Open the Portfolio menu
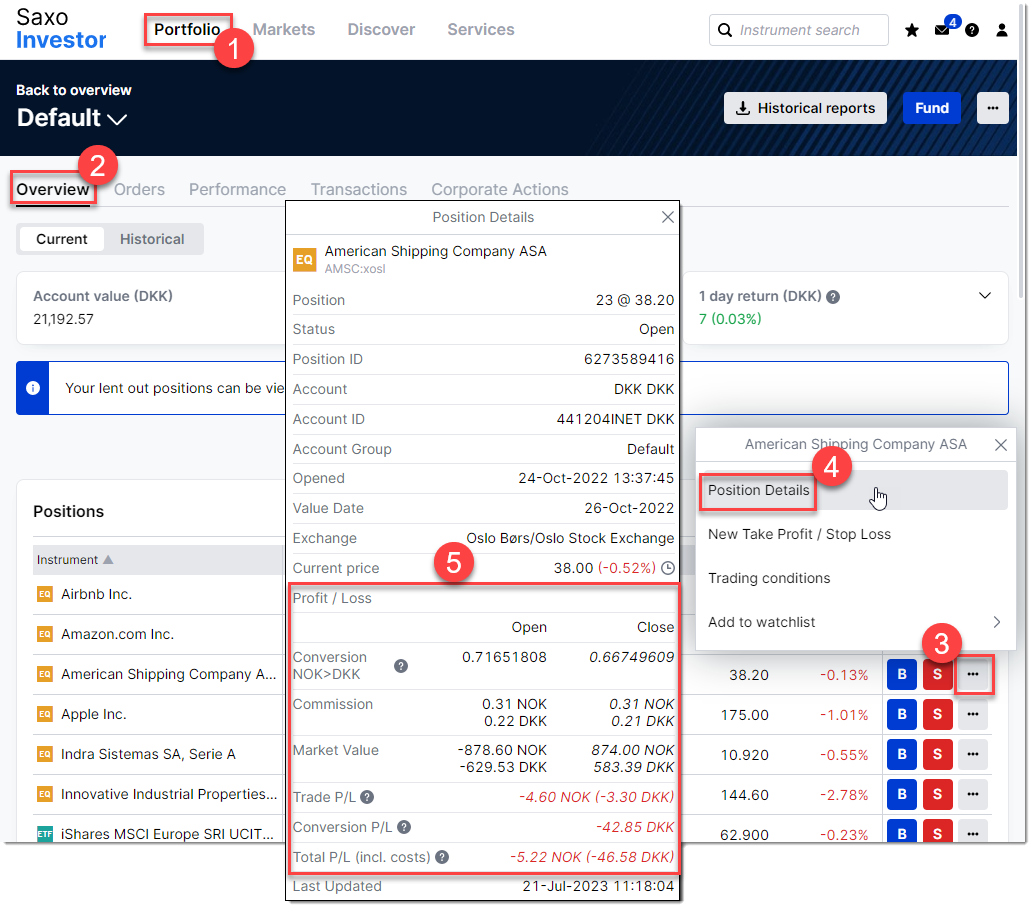 click(x=187, y=30)
